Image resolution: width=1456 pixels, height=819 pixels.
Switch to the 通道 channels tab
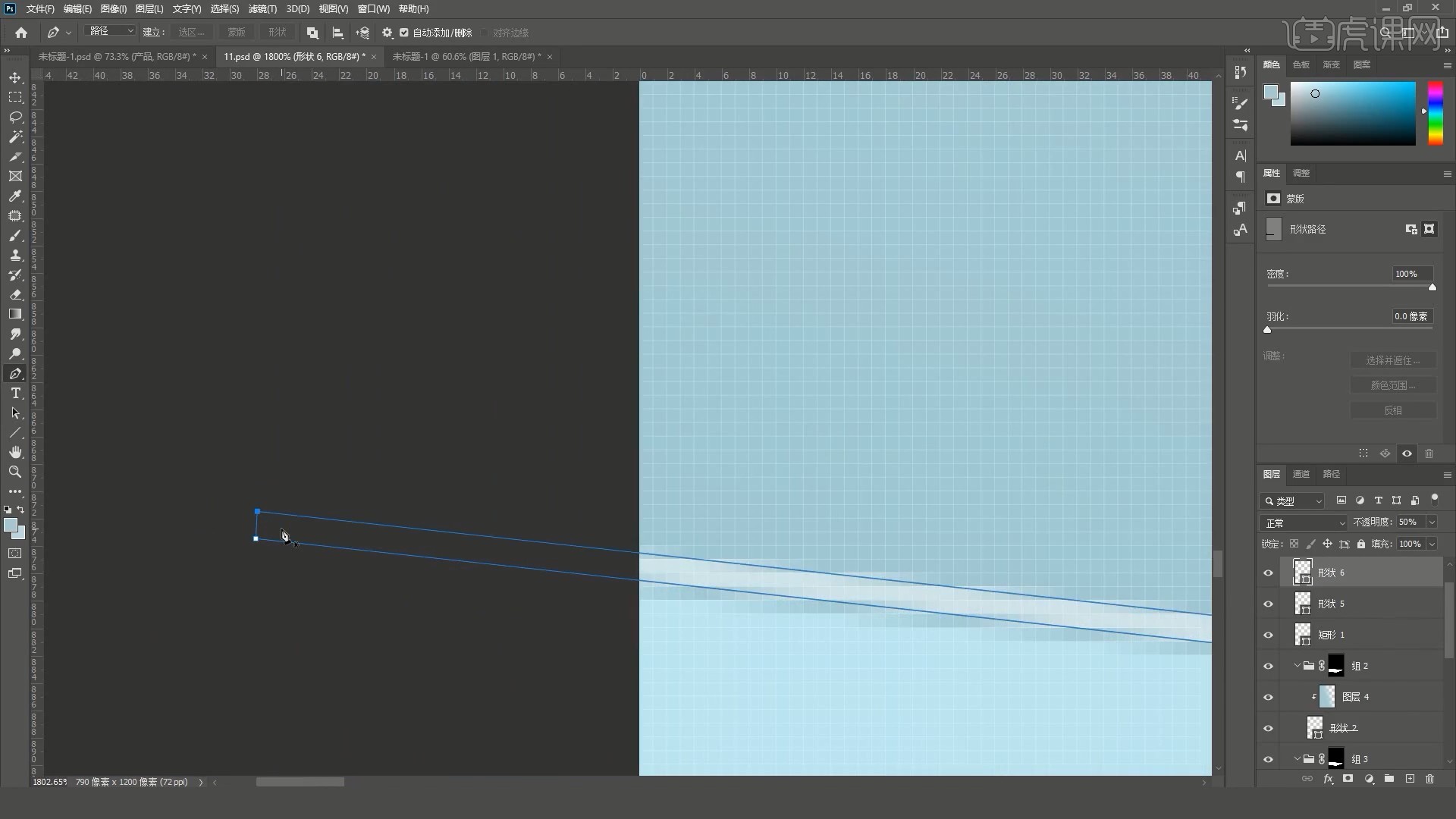tap(1301, 474)
